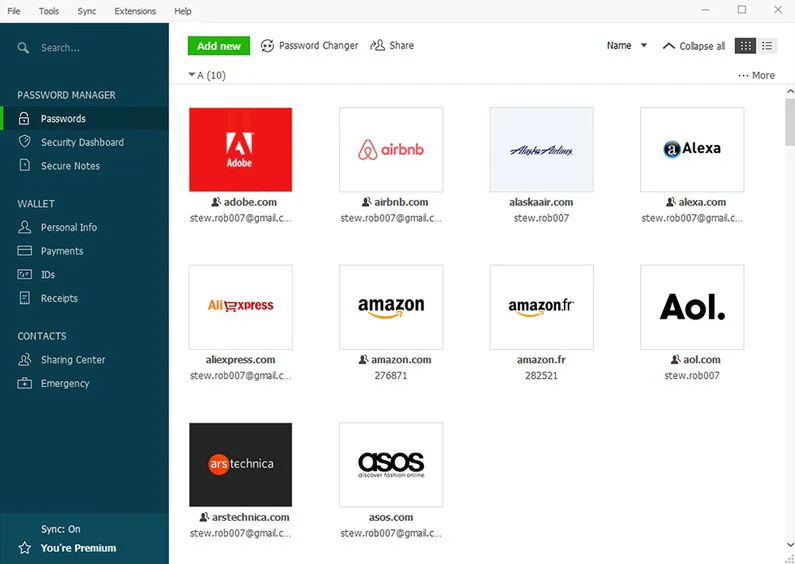Click the Passwords lock icon in sidebar
This screenshot has width=795, height=564.
pos(24,118)
